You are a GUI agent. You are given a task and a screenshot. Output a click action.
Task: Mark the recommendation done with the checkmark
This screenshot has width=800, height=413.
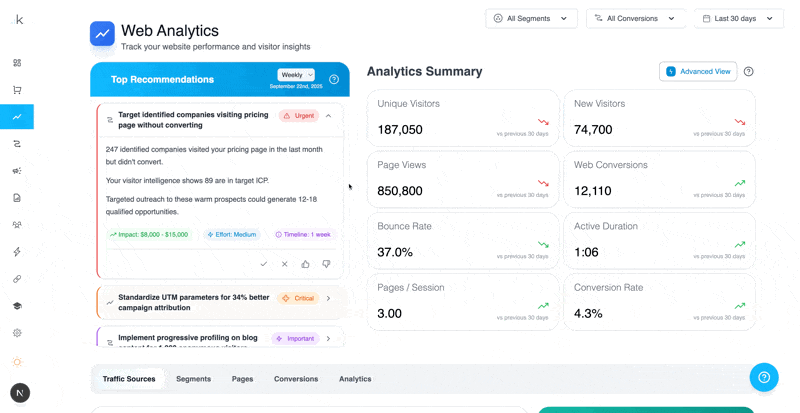pyautogui.click(x=264, y=264)
